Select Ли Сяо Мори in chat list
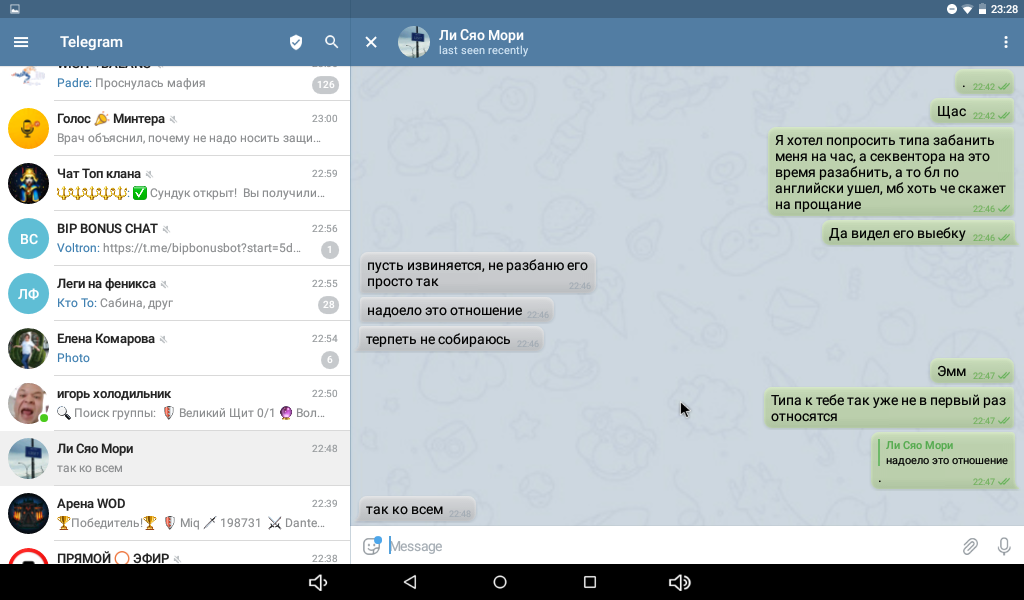Image resolution: width=1024 pixels, height=600 pixels. (x=175, y=458)
